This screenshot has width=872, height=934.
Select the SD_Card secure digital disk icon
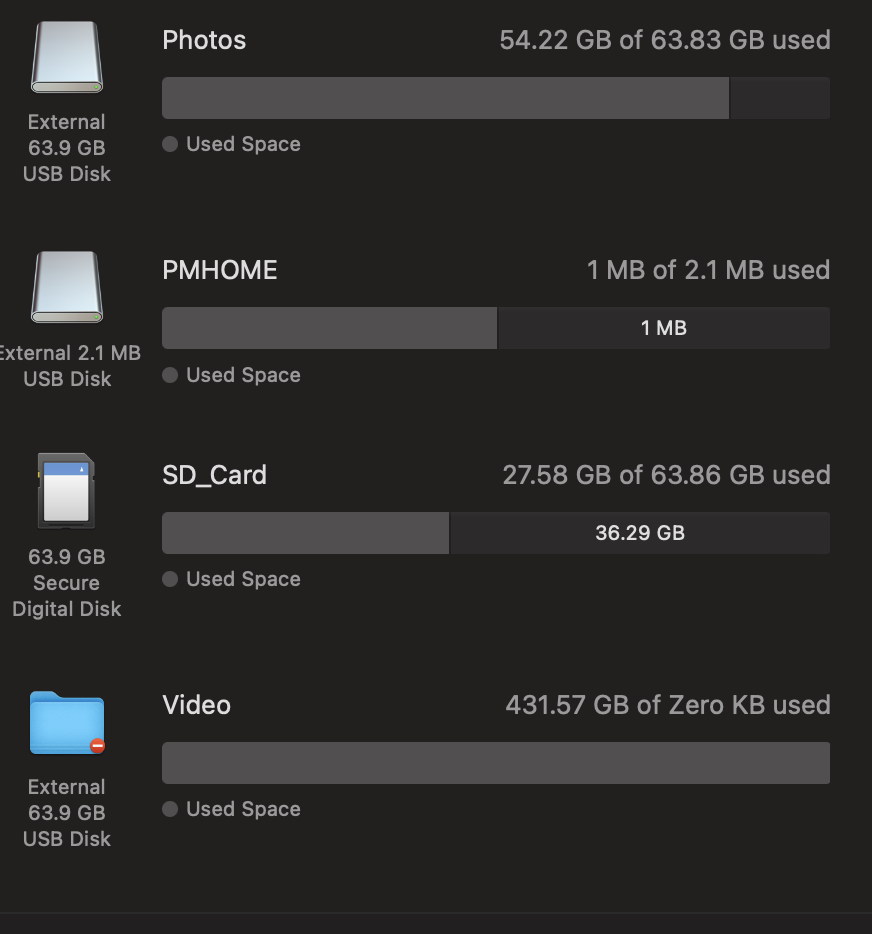coord(66,490)
